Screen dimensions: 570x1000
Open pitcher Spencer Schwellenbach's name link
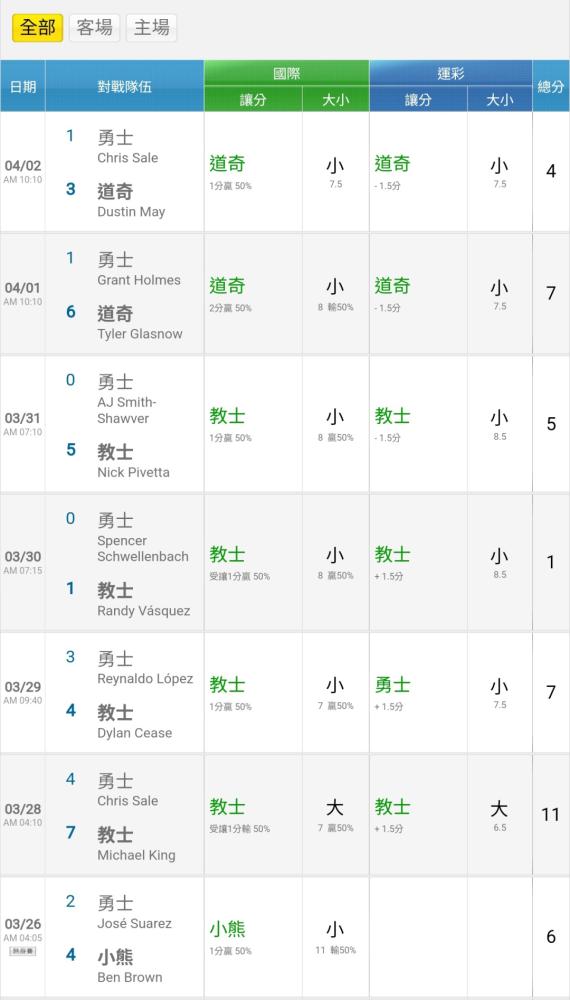(x=142, y=548)
